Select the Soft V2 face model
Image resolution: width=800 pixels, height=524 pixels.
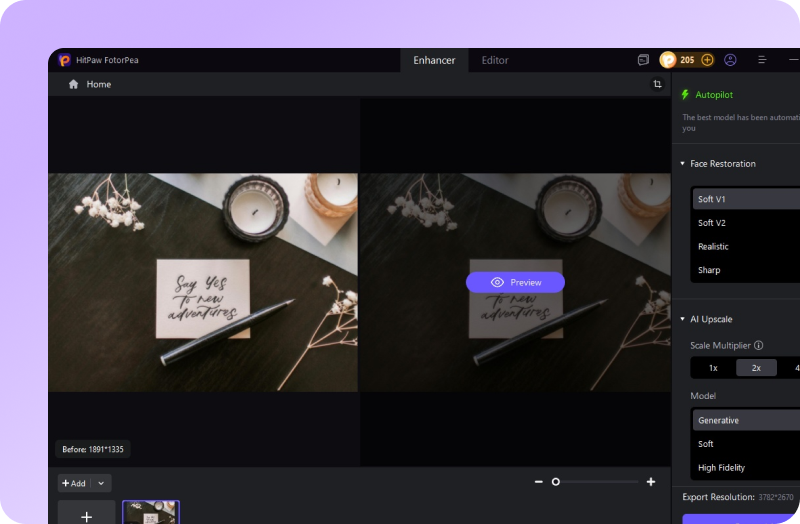(x=746, y=223)
